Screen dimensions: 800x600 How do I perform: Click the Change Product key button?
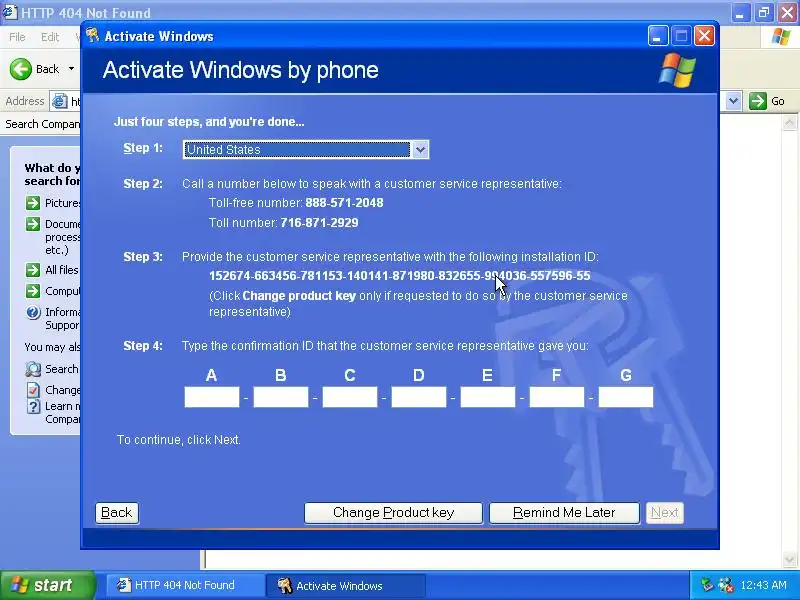pyautogui.click(x=393, y=513)
